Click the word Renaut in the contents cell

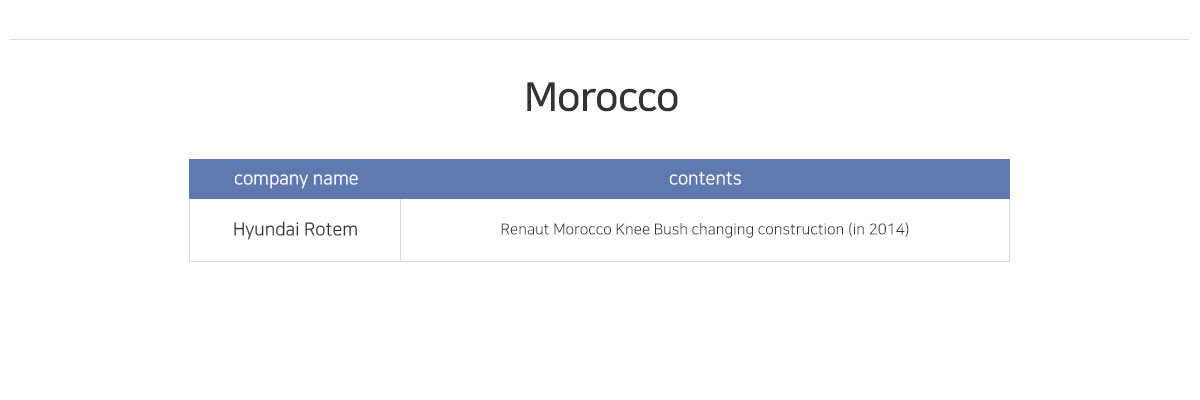523,230
